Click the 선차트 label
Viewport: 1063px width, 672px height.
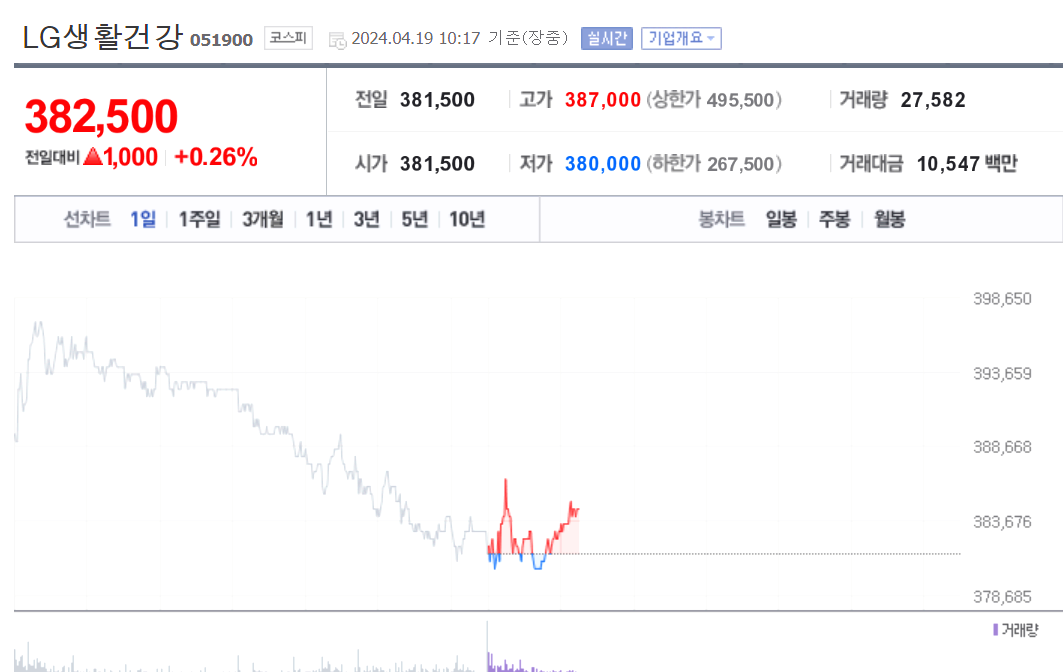click(87, 219)
